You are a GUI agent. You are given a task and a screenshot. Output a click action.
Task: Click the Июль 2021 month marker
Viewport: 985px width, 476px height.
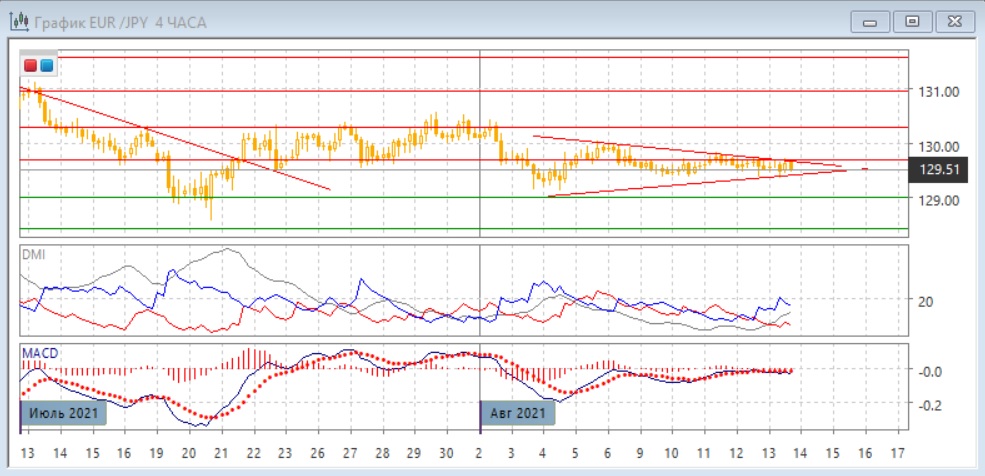click(x=63, y=412)
